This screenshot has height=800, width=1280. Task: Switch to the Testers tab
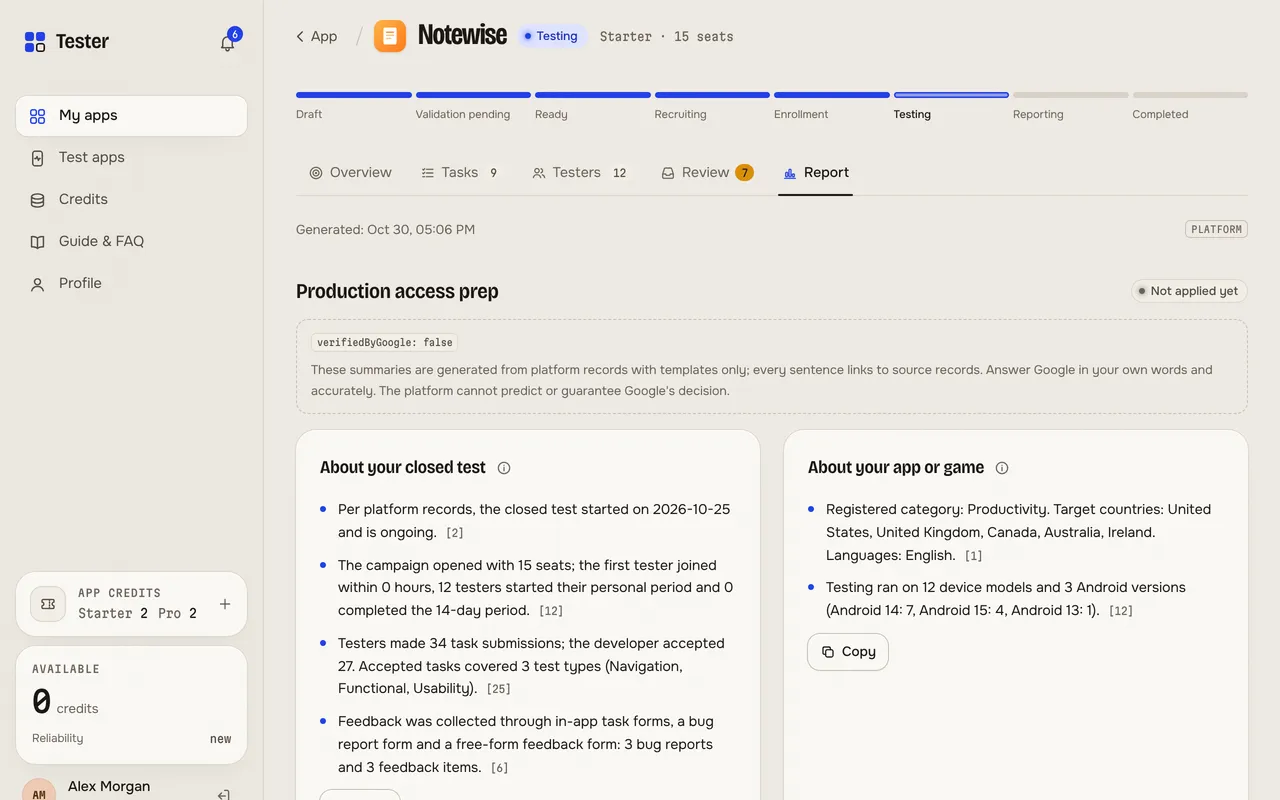click(x=580, y=172)
